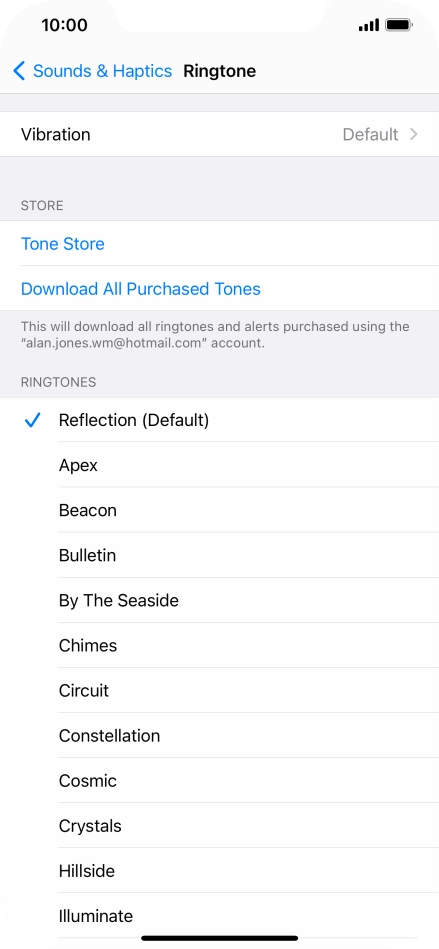Open the Vibration row
This screenshot has height=949, width=439.
(219, 134)
